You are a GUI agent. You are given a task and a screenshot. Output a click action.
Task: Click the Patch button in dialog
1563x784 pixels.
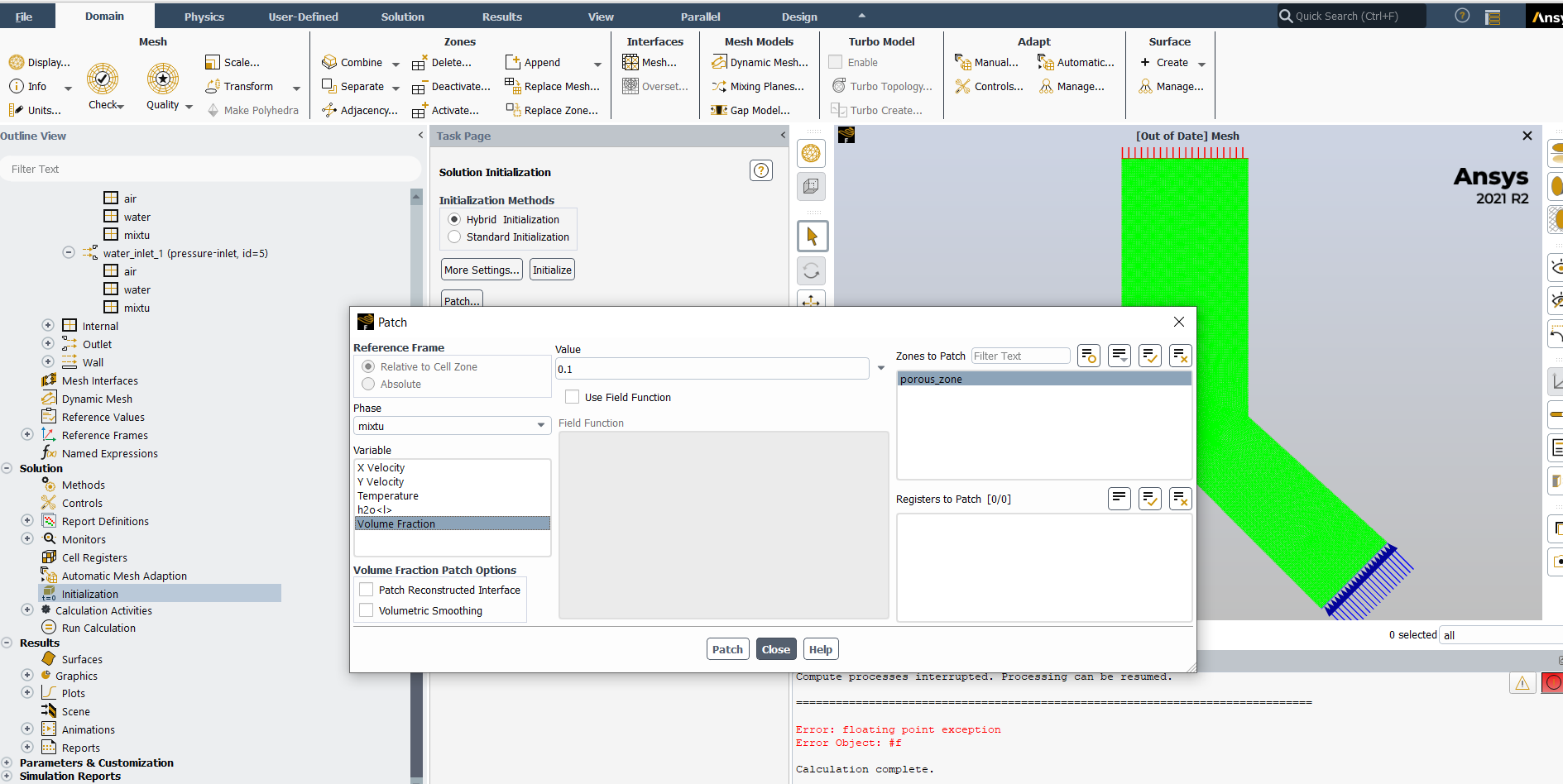pyautogui.click(x=727, y=649)
